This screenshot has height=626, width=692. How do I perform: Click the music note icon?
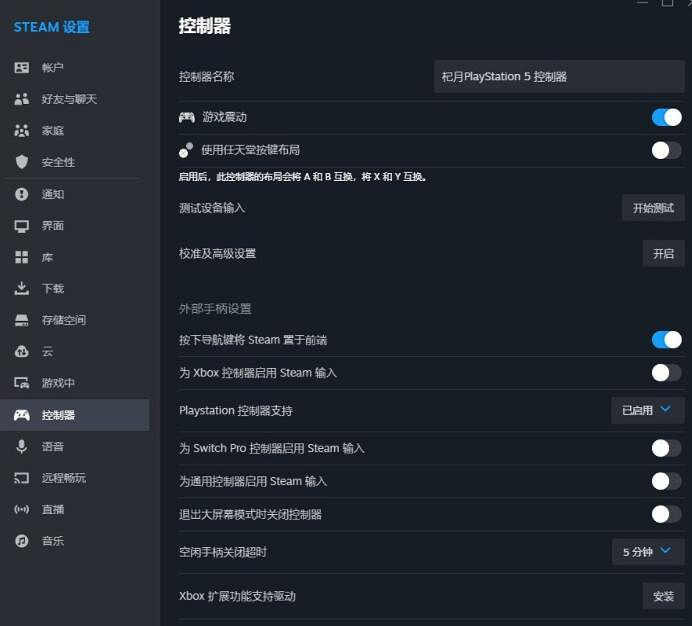pyautogui.click(x=22, y=541)
